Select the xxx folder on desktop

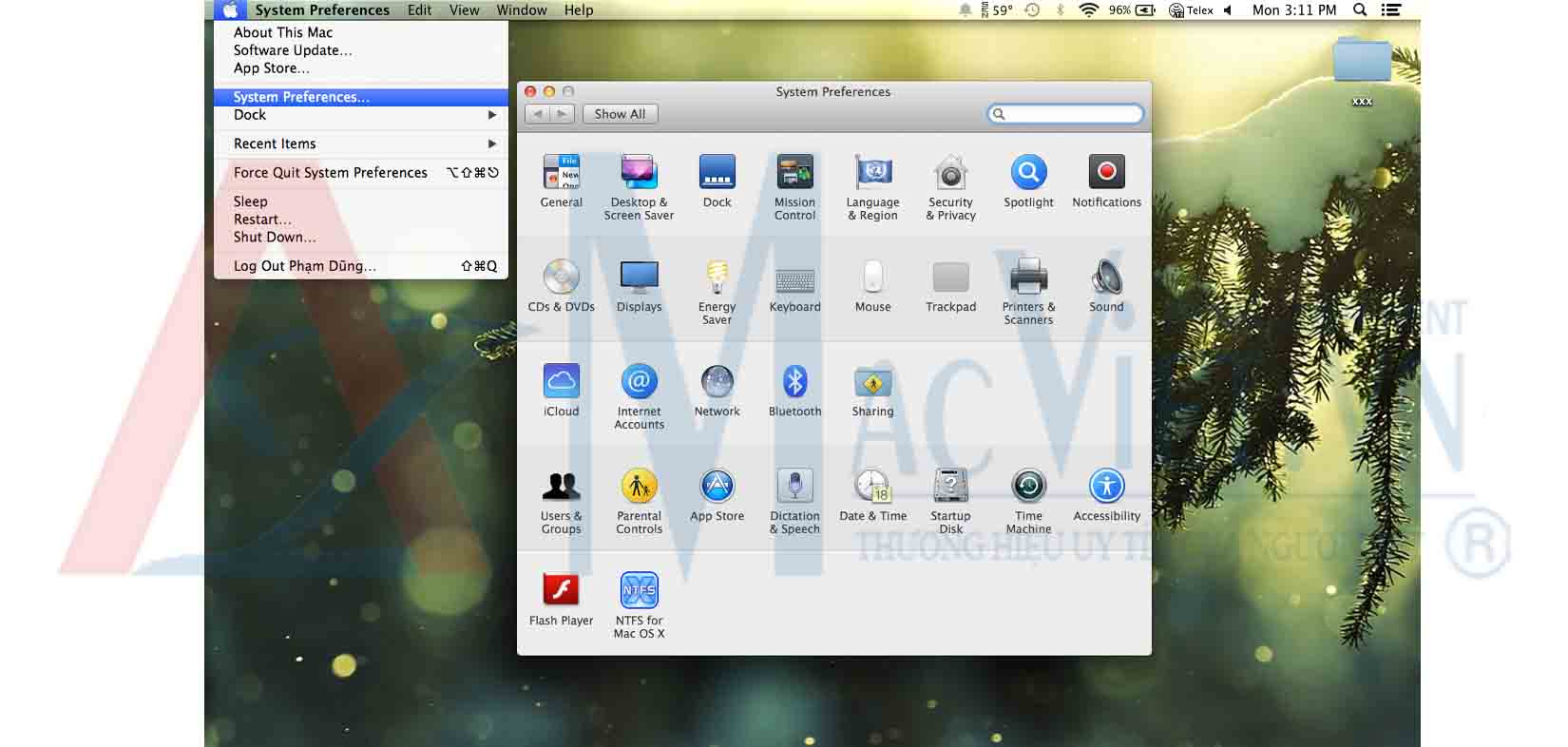[x=1362, y=71]
